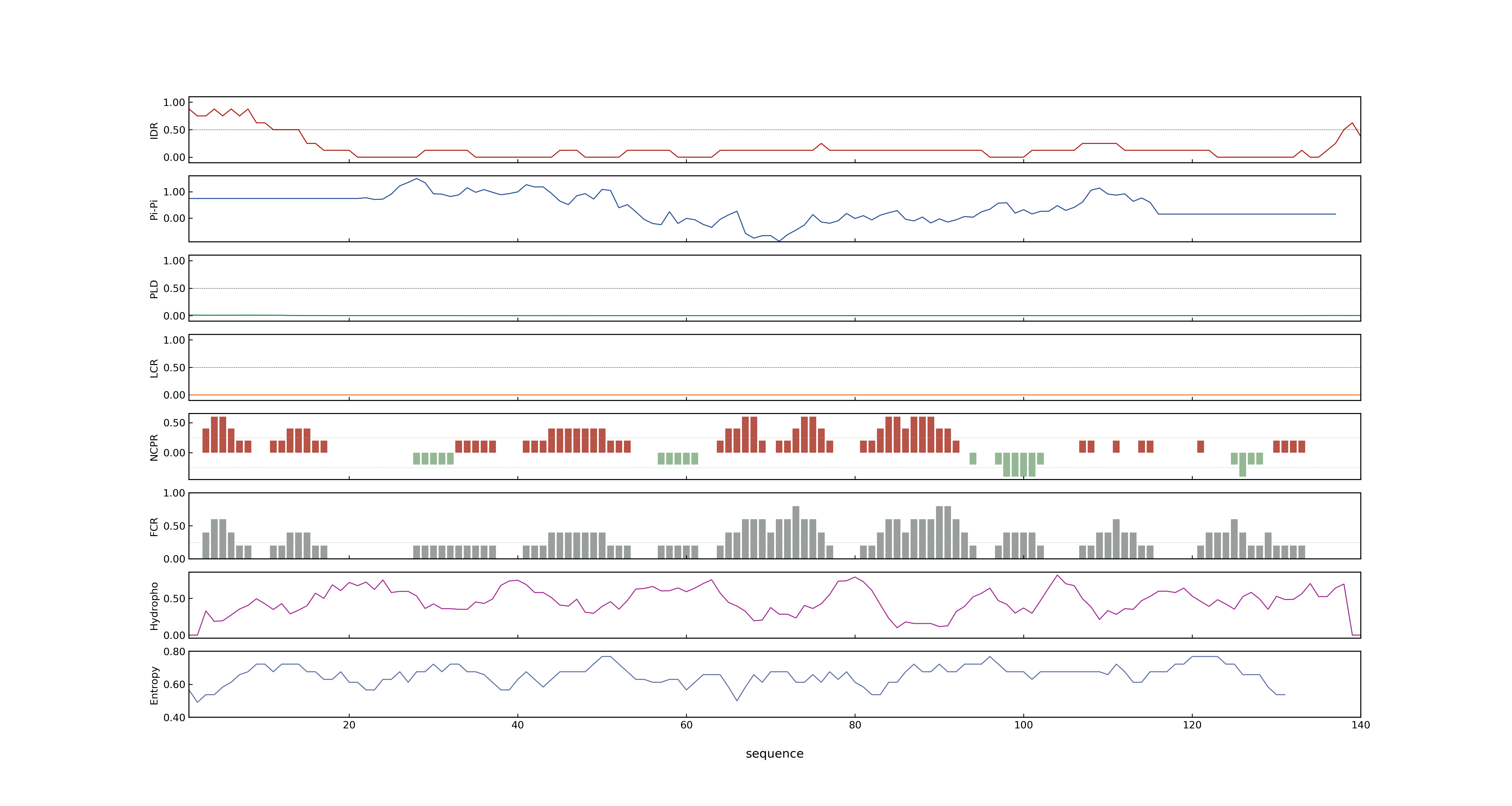Click the FCR axis label
The image size is (1512, 806).
pos(154,526)
